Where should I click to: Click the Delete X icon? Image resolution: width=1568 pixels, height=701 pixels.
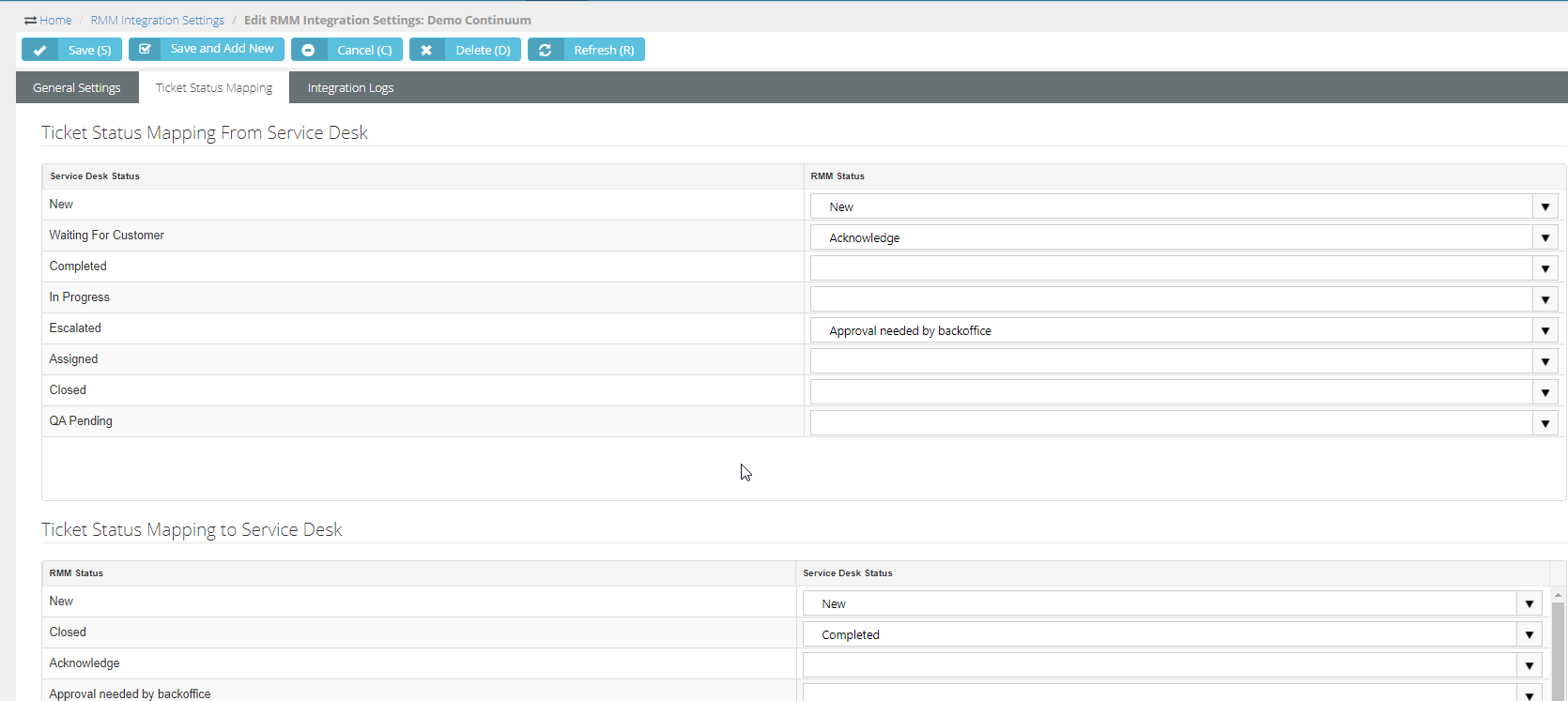426,50
